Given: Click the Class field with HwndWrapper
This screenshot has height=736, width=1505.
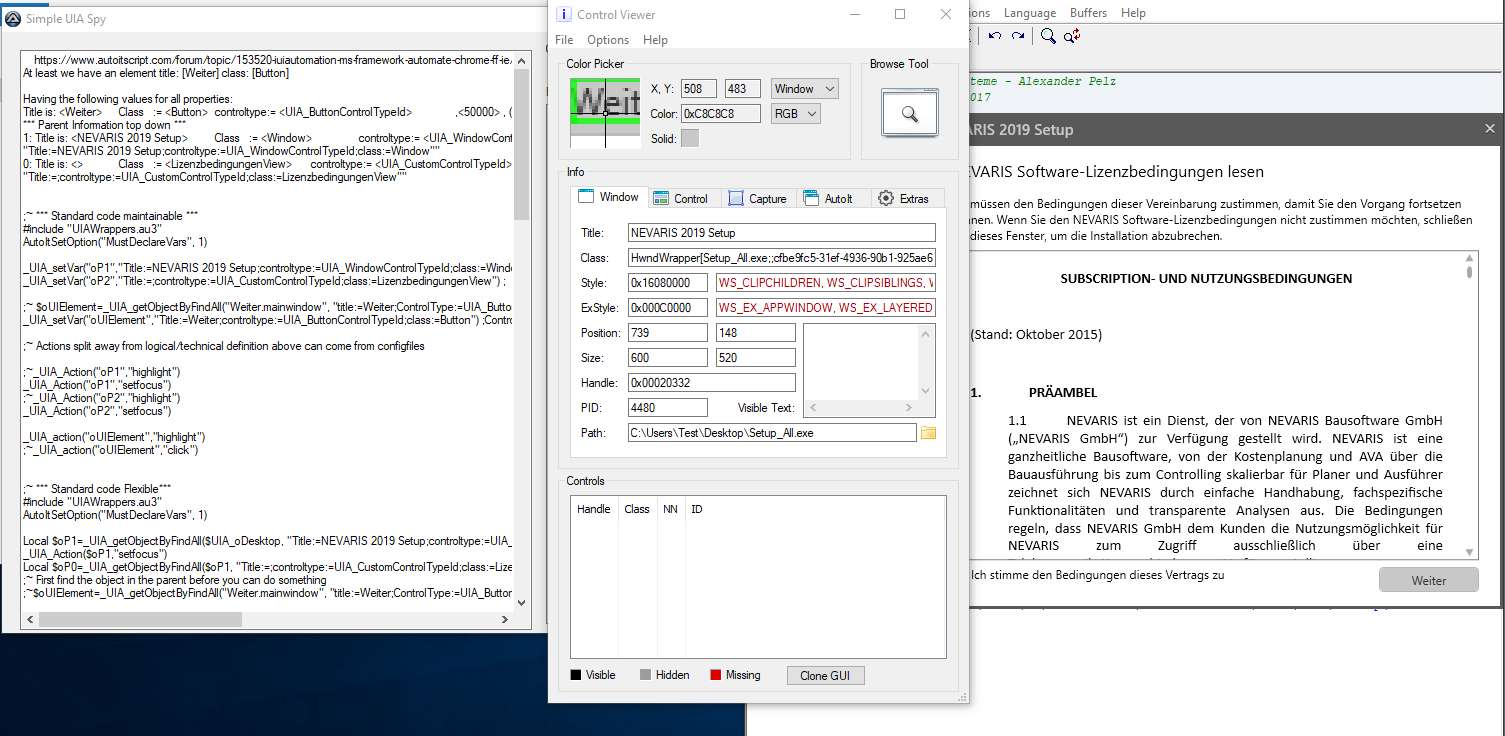Looking at the screenshot, I should (781, 258).
